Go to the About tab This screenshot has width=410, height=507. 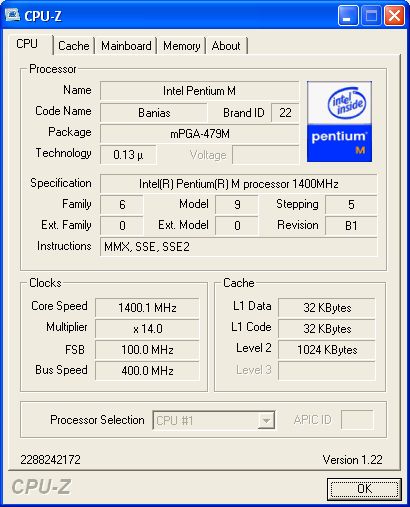pyautogui.click(x=226, y=46)
